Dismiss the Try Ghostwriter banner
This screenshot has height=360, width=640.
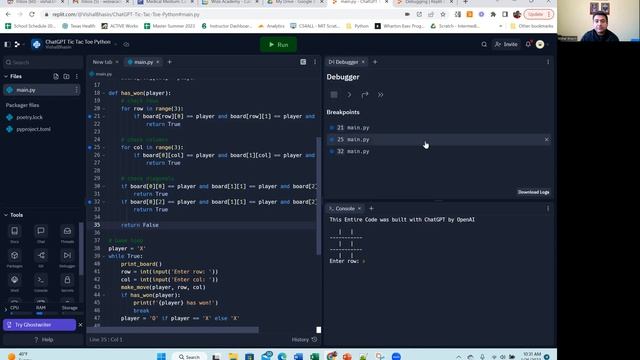[80, 325]
